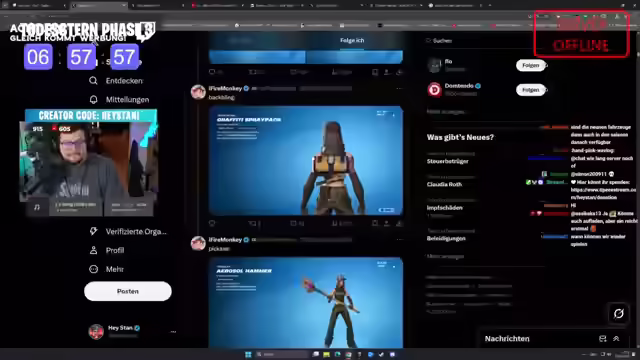This screenshot has height=360, width=640.
Task: Share the Graffiti Spraypack post
Action: 386,223
